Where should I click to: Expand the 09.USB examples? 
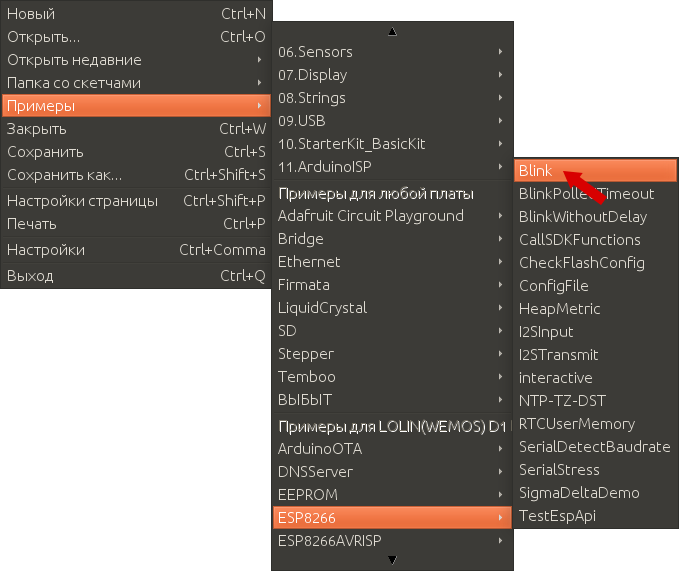point(392,120)
